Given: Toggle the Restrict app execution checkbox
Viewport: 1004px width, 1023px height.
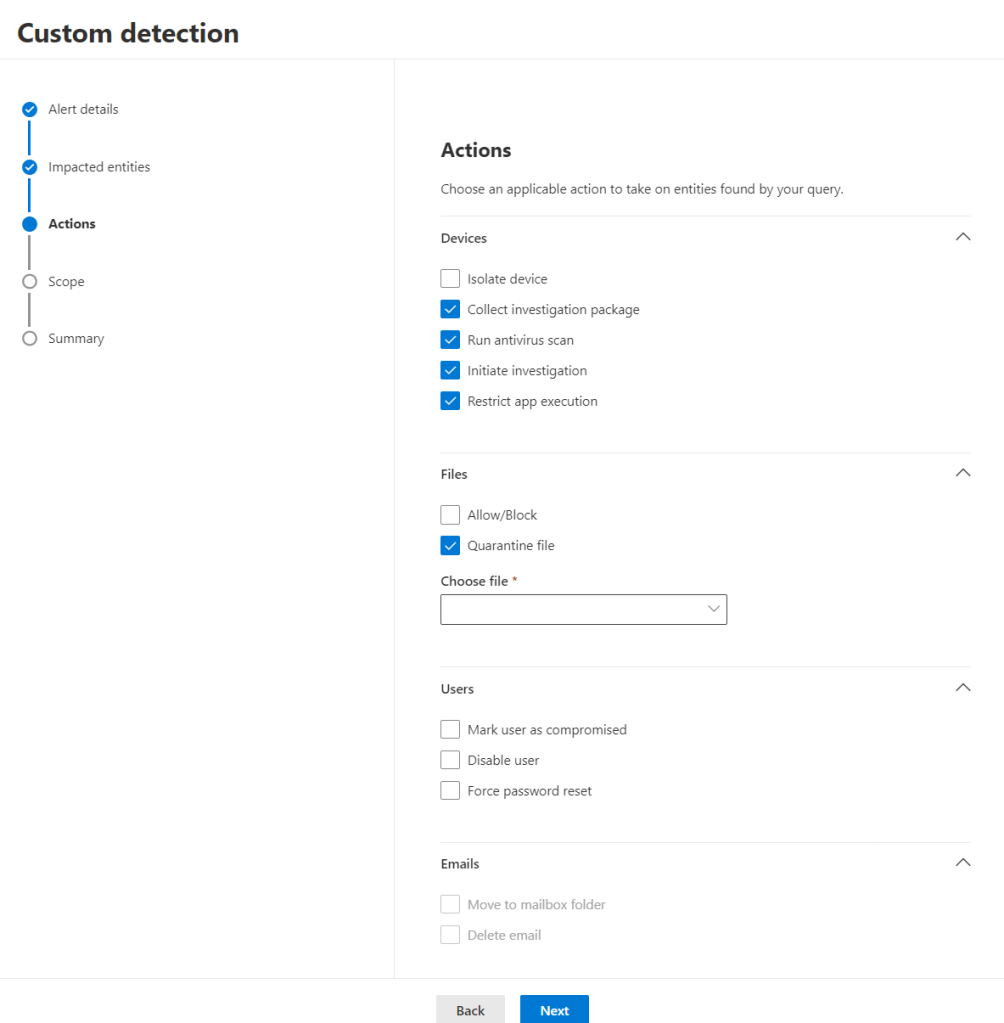Looking at the screenshot, I should click(450, 401).
